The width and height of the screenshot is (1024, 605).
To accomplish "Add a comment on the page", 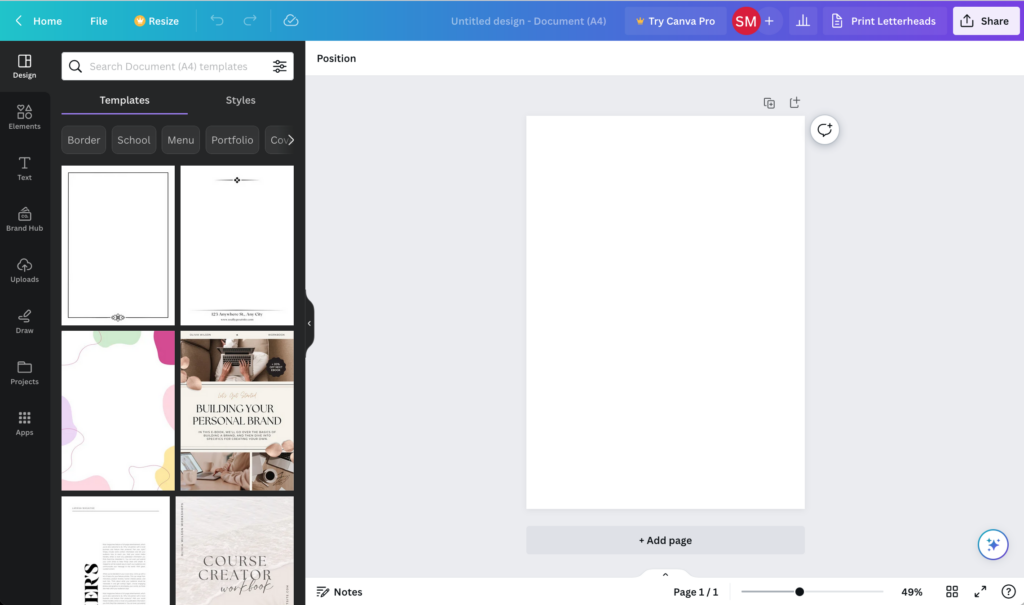I will point(825,130).
